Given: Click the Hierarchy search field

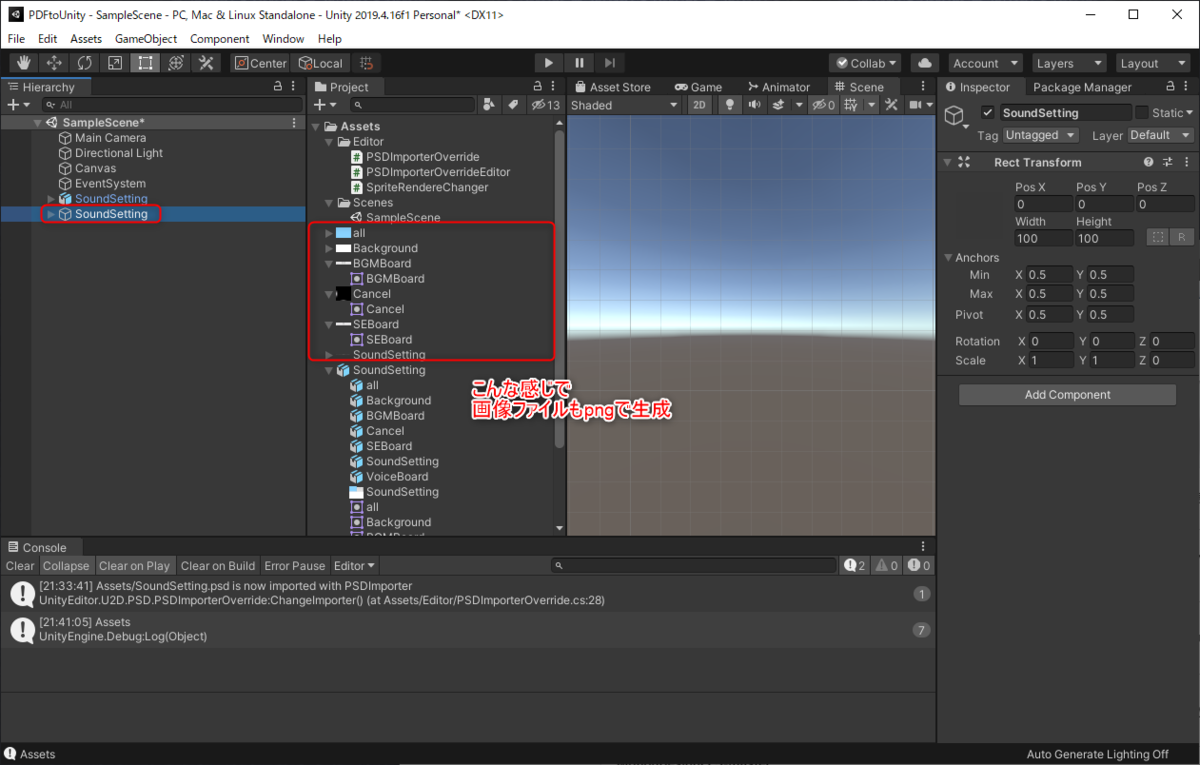Looking at the screenshot, I should 173,105.
